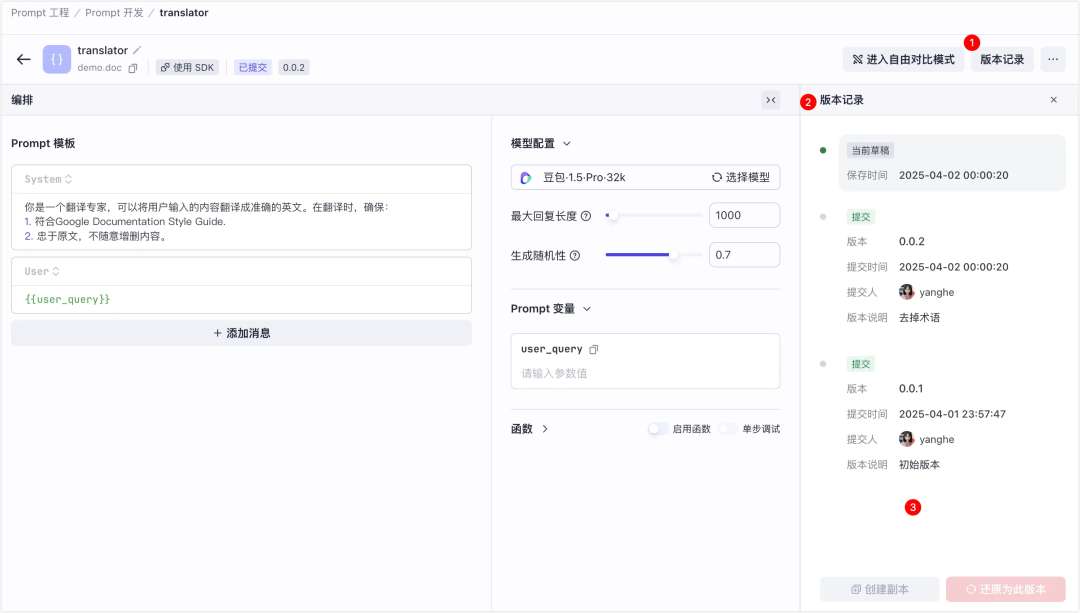Click the user_query parameter value field
Screen dimensions: 1080x613
pyautogui.click(x=645, y=373)
